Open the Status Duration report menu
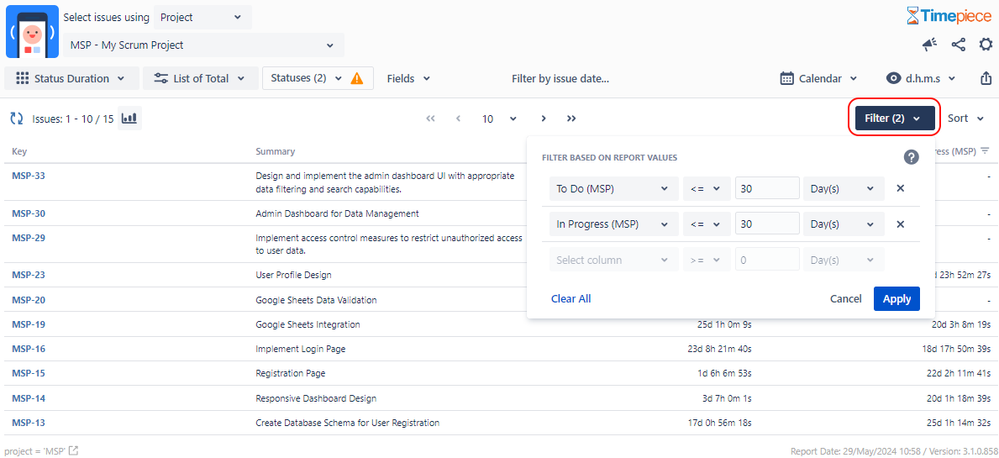Viewport: 999px width, 458px height. tap(71, 78)
